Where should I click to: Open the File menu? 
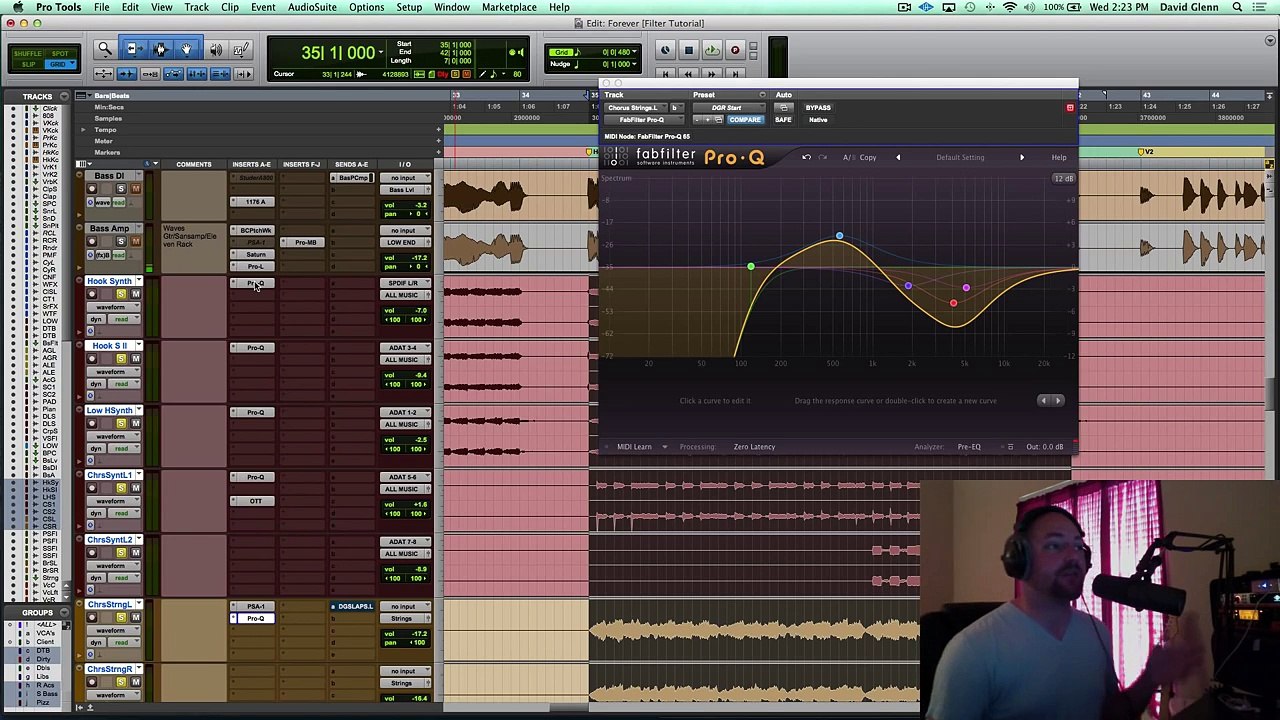102,7
